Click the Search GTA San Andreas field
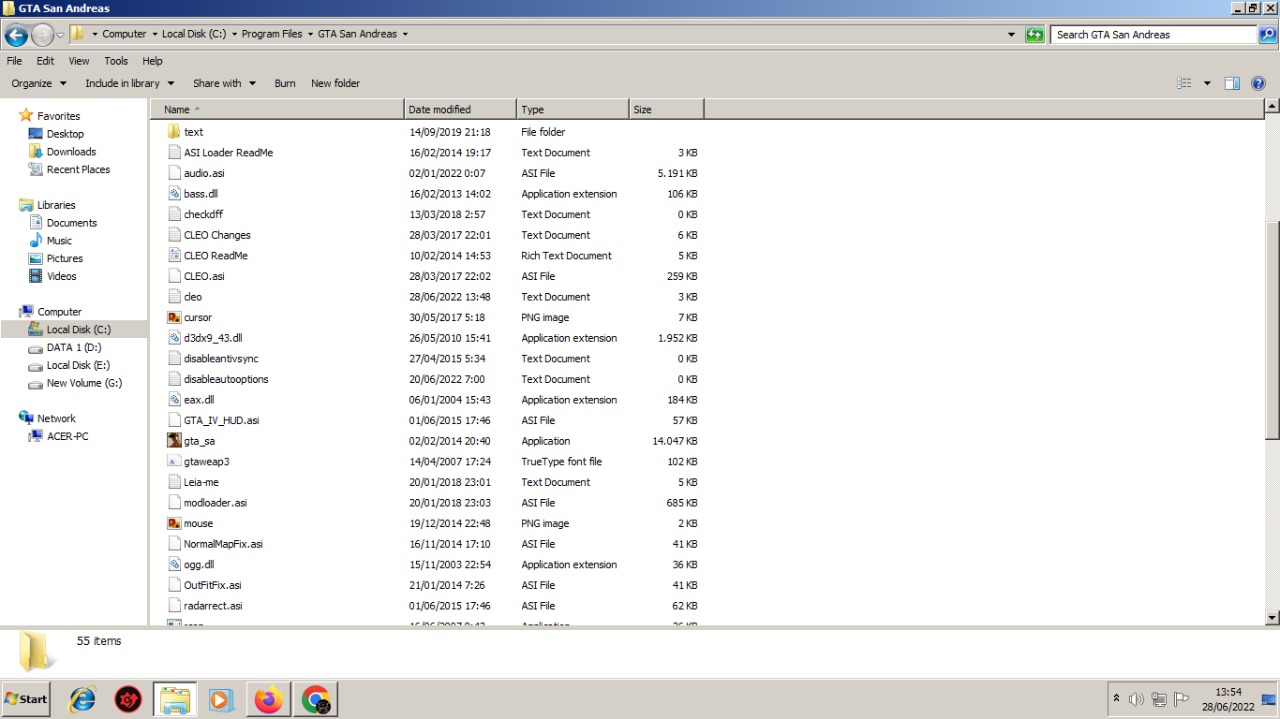 [1154, 34]
